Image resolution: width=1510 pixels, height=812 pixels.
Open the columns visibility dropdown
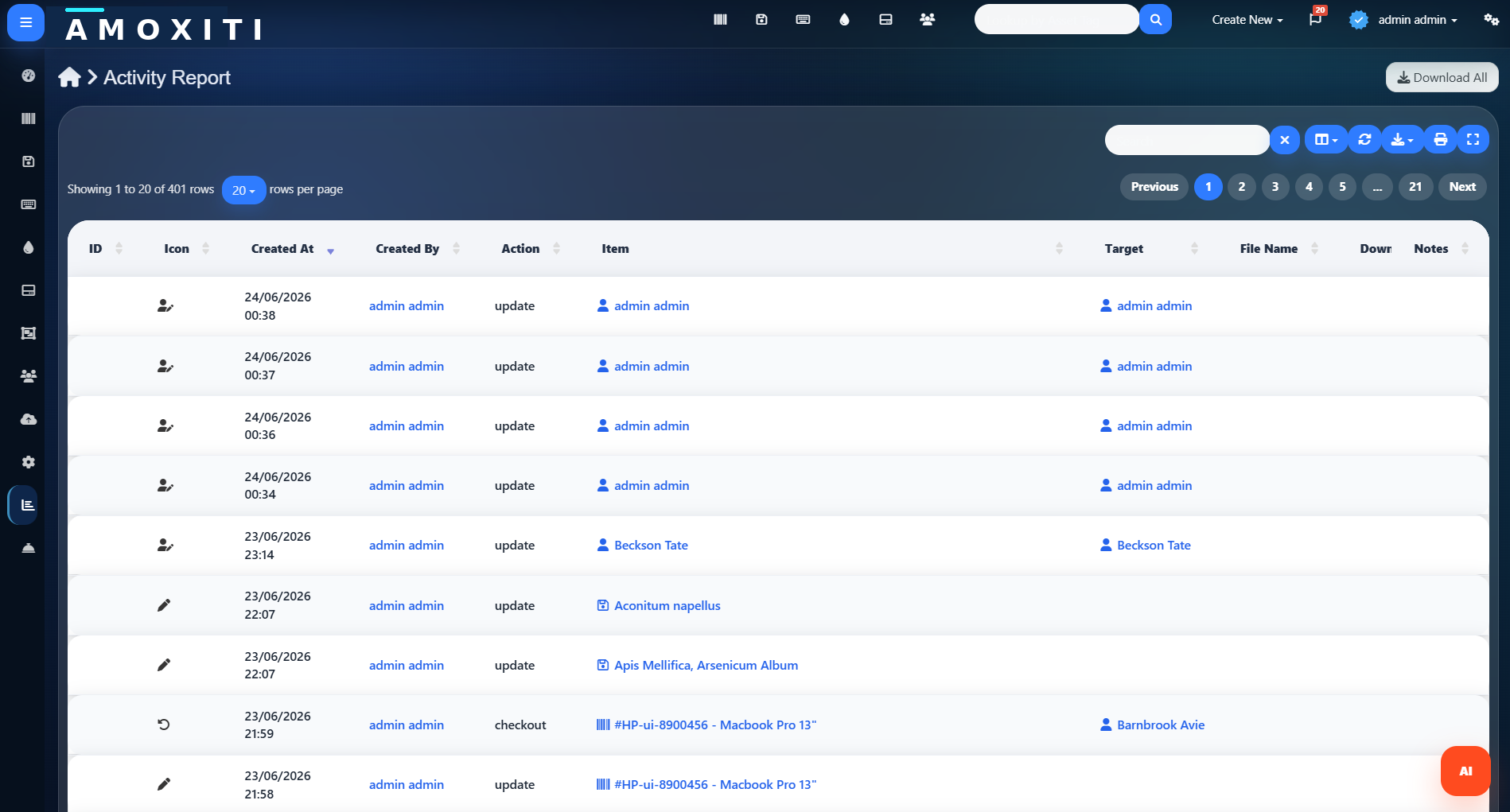click(x=1326, y=140)
